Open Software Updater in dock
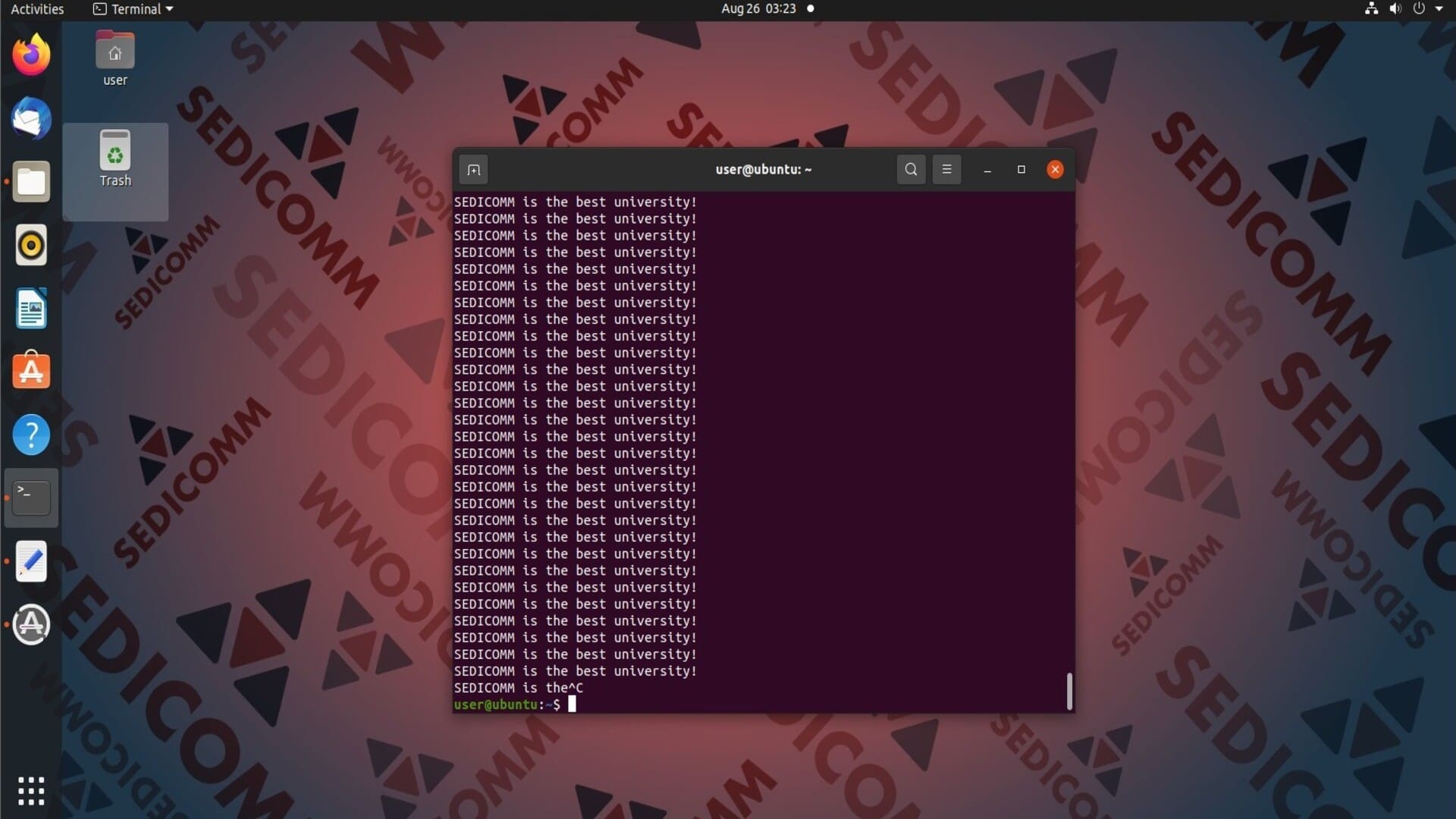 (31, 624)
